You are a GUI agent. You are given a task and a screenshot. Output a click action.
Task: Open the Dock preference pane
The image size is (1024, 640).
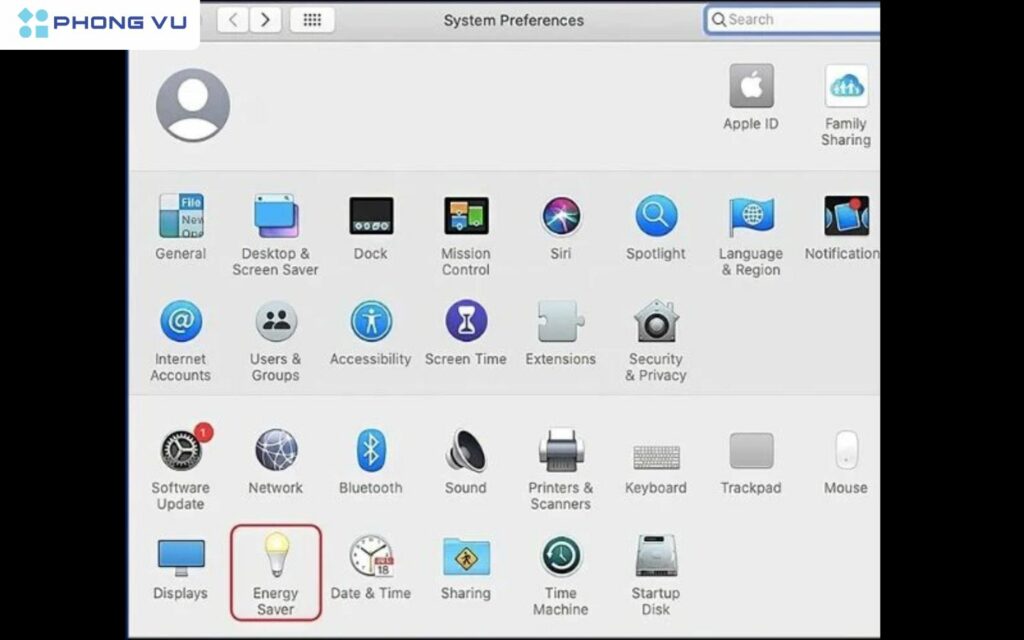pyautogui.click(x=370, y=216)
